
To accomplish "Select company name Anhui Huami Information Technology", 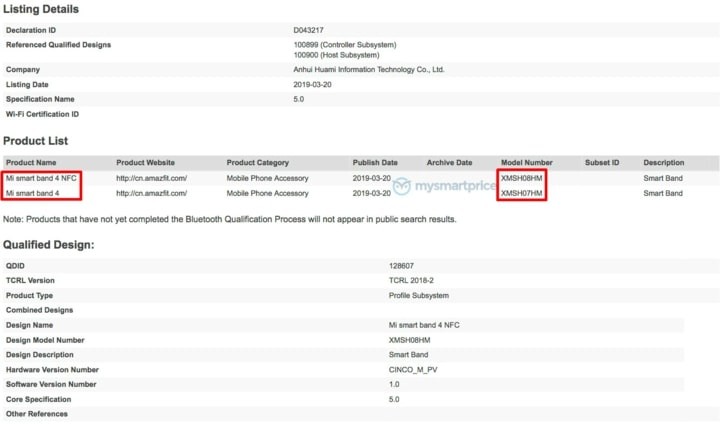I will coord(369,70).
